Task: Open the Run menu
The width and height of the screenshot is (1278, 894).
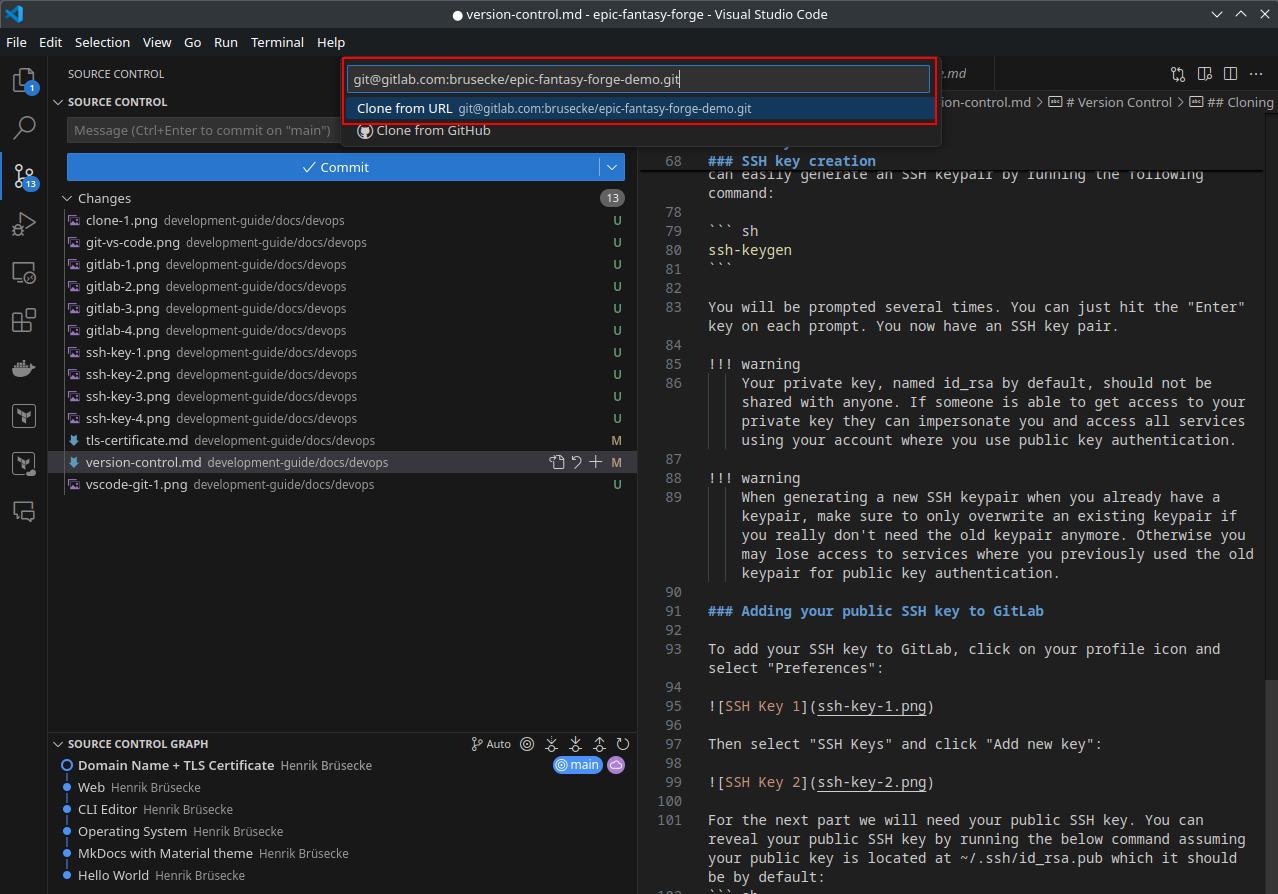Action: coord(226,42)
